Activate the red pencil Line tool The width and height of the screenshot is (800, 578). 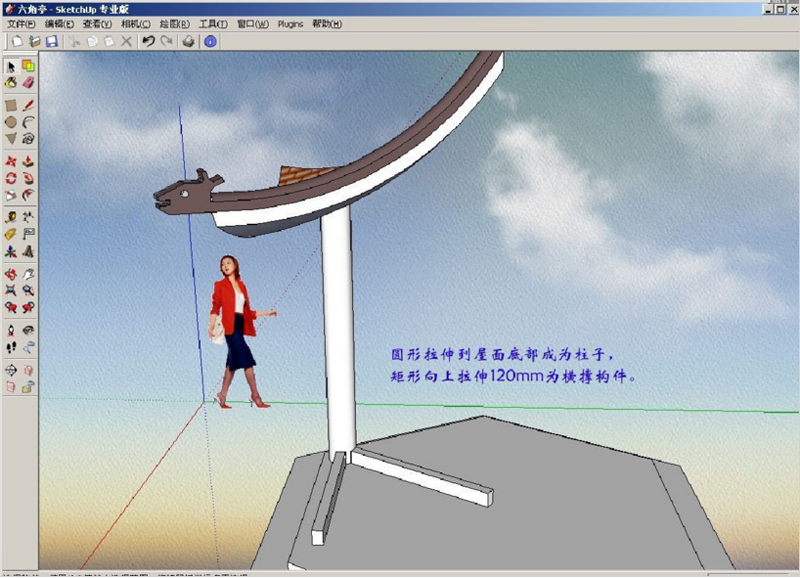(28, 106)
